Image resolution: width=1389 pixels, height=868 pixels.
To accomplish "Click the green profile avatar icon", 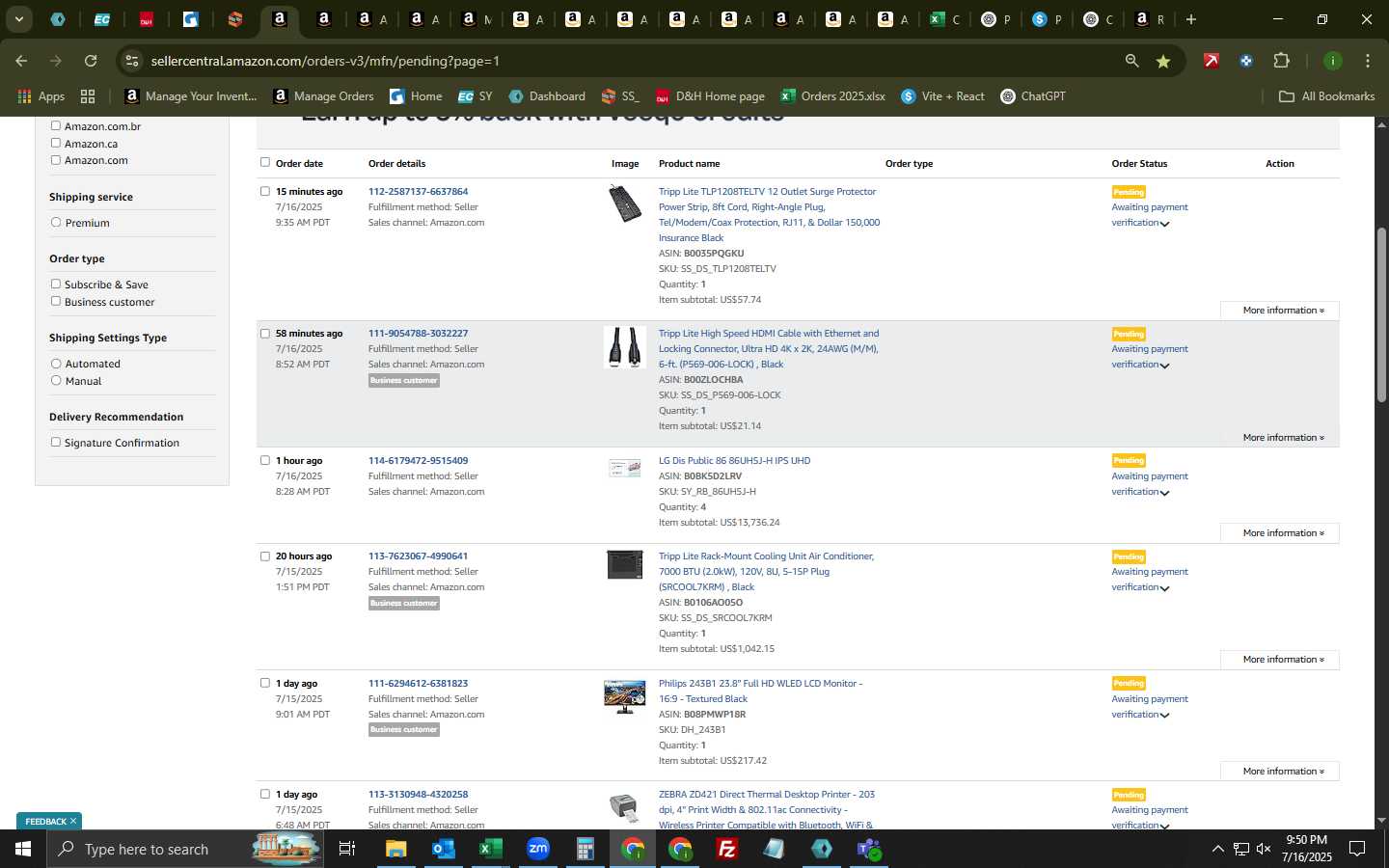I will click(x=1332, y=61).
